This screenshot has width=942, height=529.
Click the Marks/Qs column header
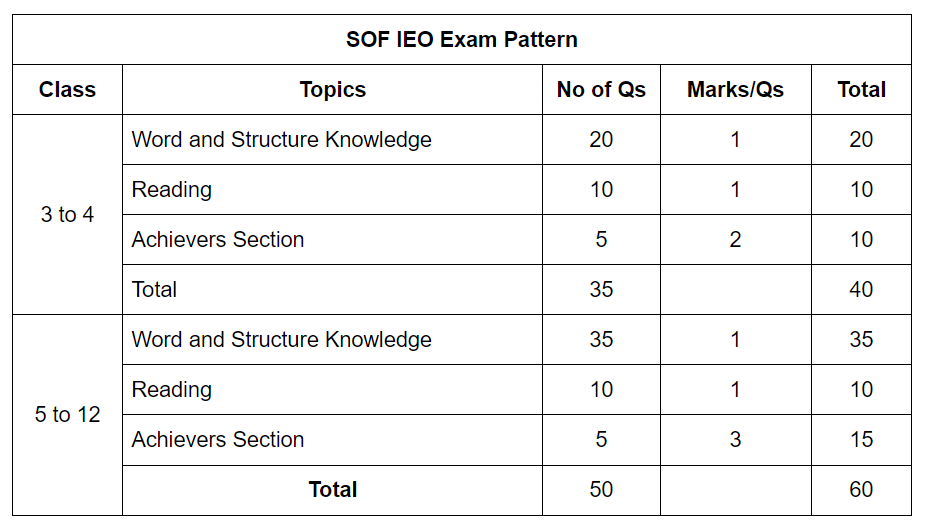point(735,90)
